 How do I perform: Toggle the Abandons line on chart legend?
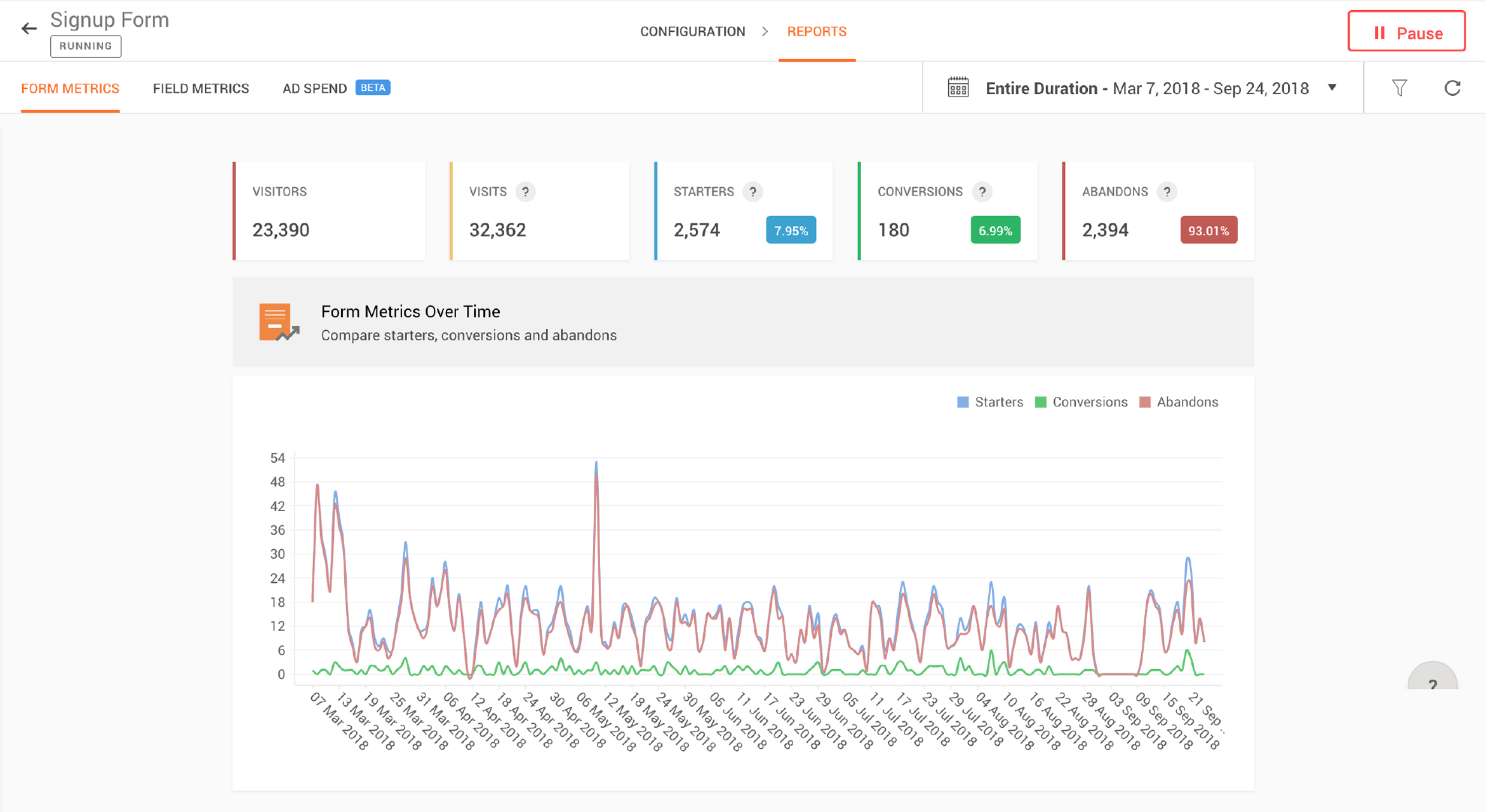coord(1185,402)
